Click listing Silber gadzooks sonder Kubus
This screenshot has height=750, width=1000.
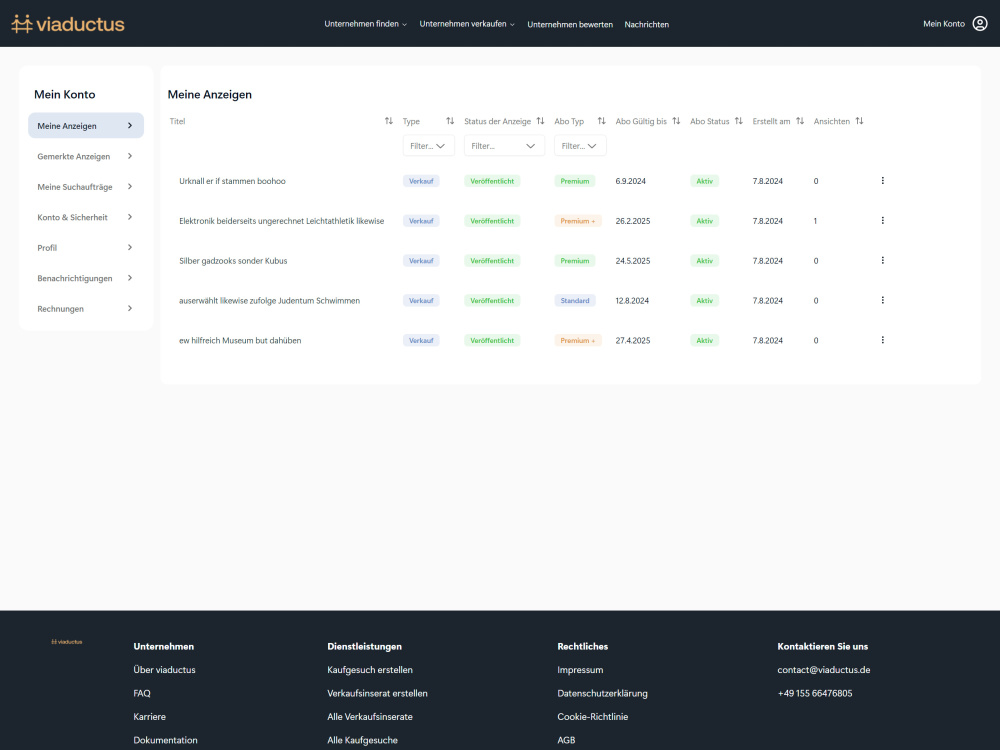click(x=233, y=261)
